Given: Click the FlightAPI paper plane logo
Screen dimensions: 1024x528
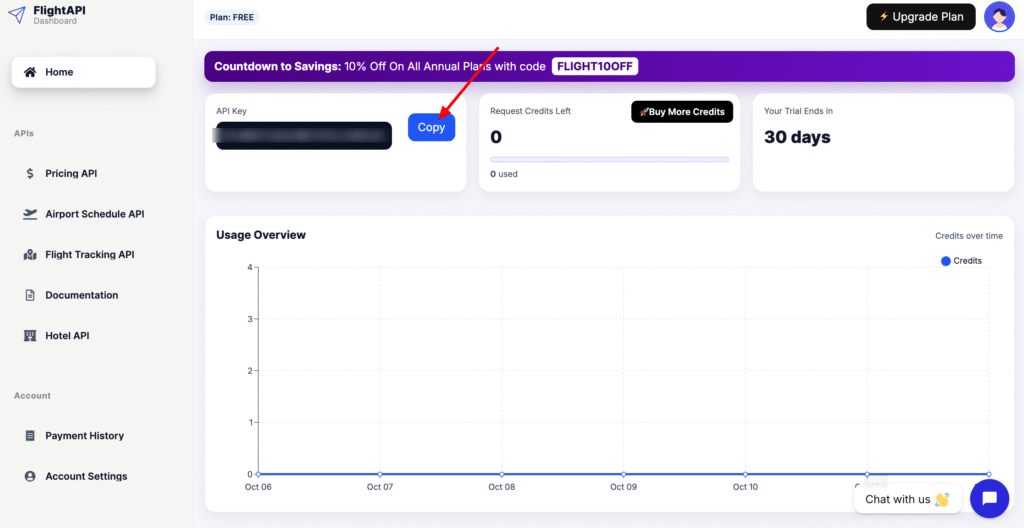Looking at the screenshot, I should [x=16, y=15].
